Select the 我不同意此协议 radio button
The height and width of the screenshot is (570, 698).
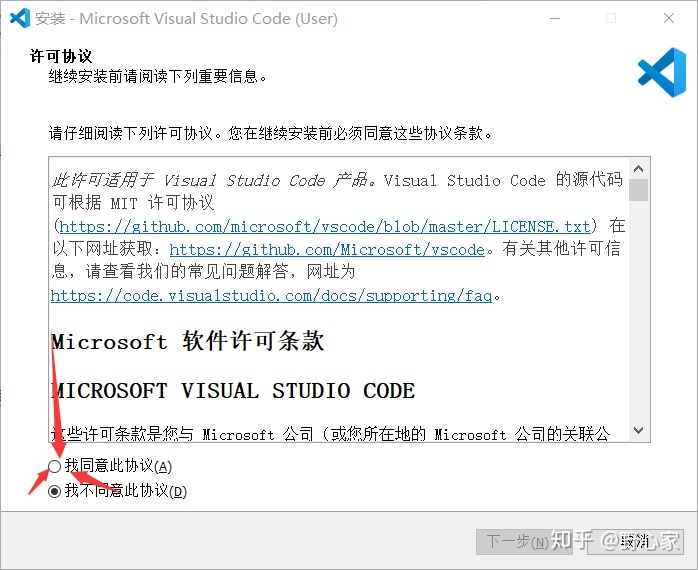54,491
